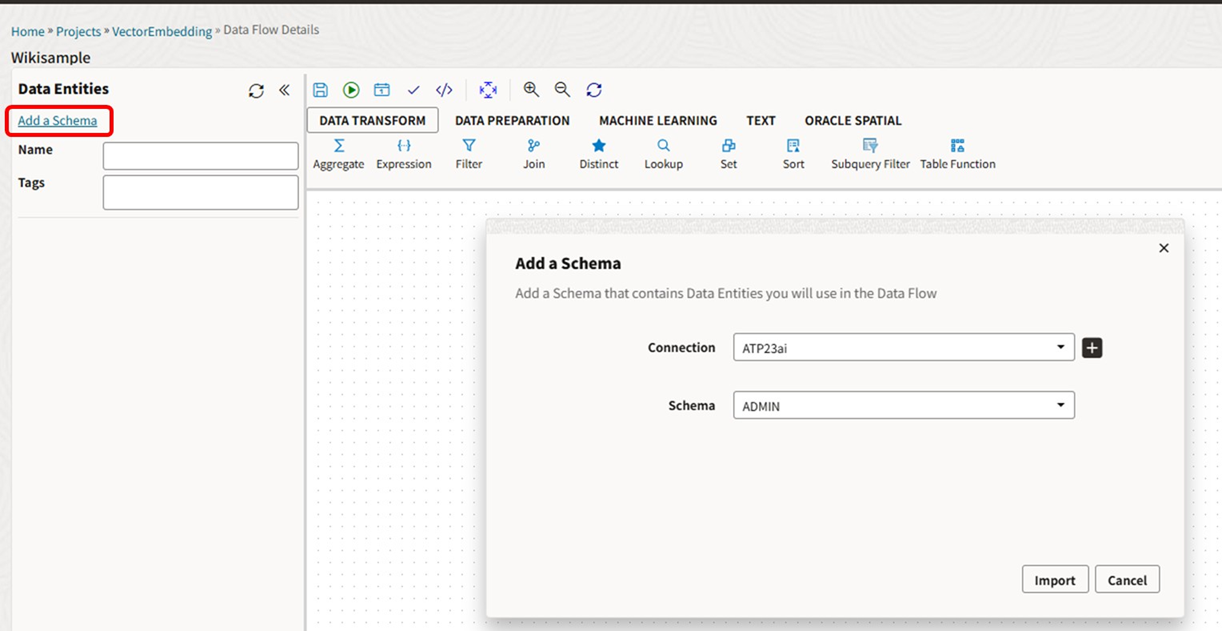Refresh the Data Entities panel
This screenshot has height=631, width=1222.
click(x=256, y=90)
